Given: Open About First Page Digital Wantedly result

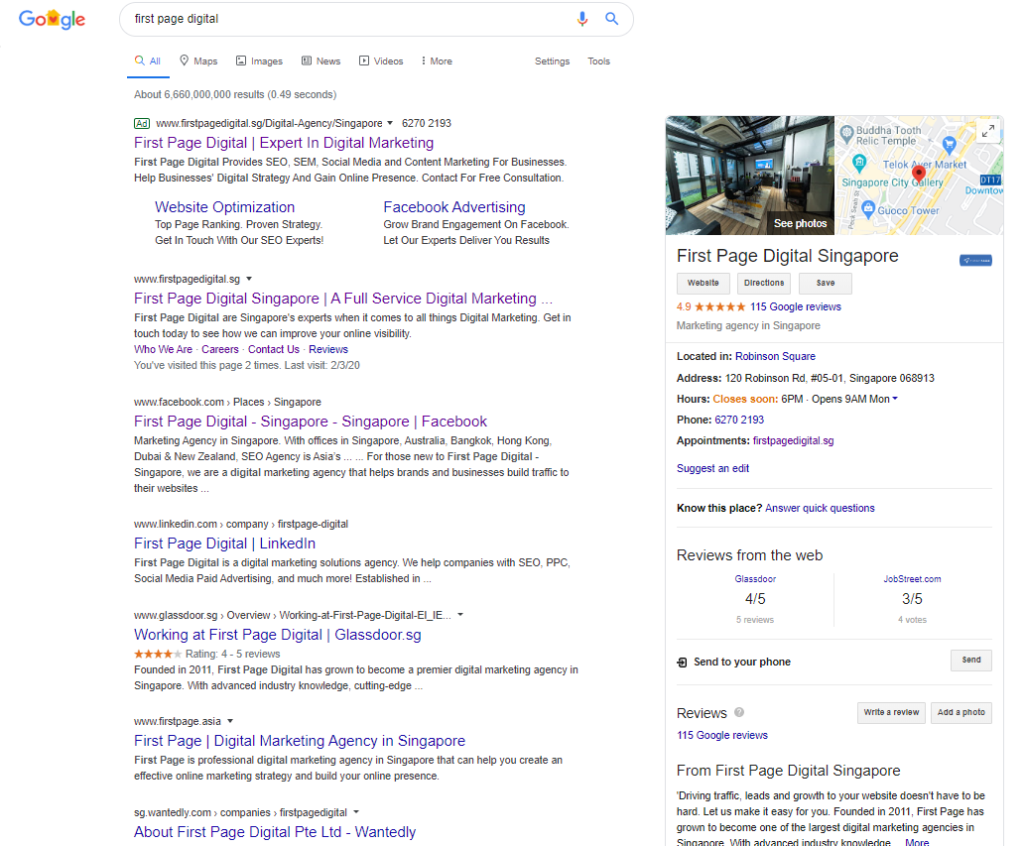Looking at the screenshot, I should tap(275, 832).
